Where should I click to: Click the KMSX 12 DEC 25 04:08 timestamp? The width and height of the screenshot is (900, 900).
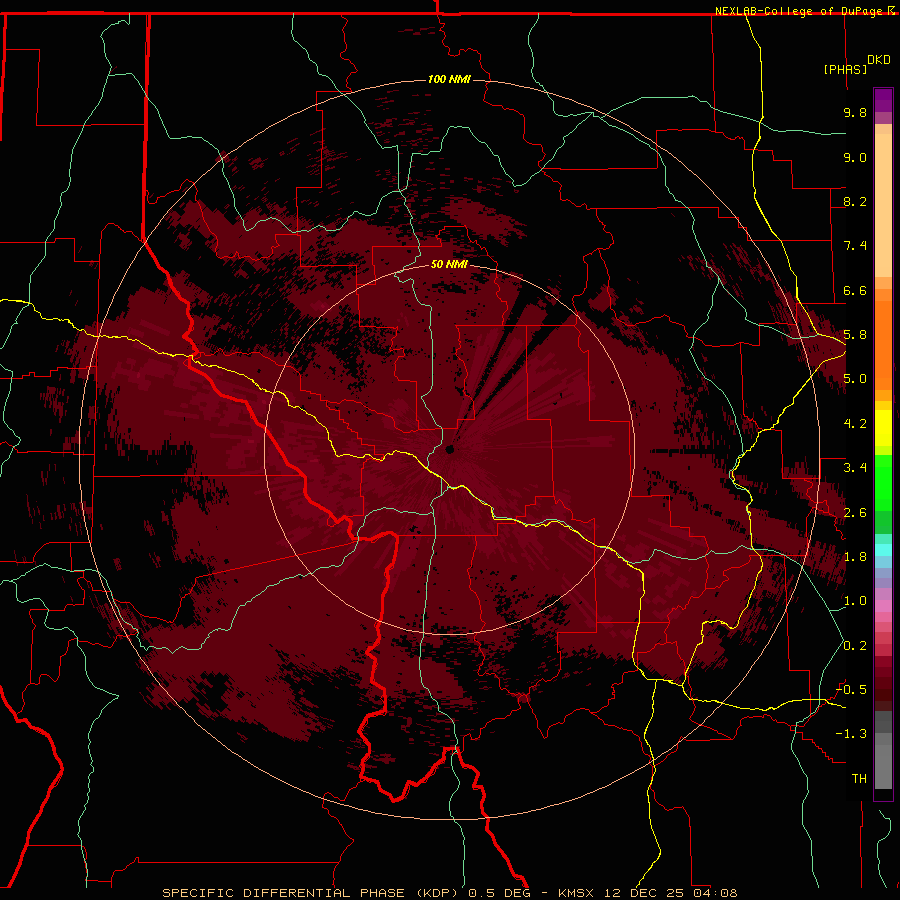pos(648,893)
